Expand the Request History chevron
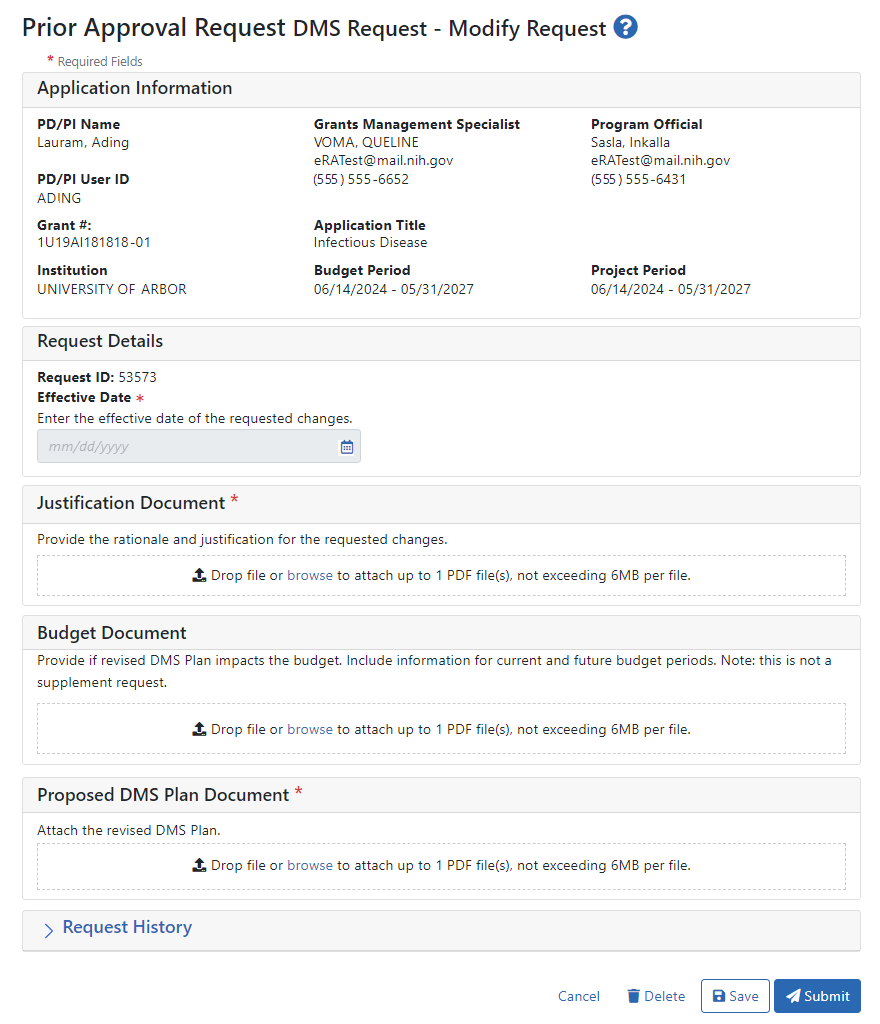The image size is (880, 1024). pyautogui.click(x=49, y=930)
